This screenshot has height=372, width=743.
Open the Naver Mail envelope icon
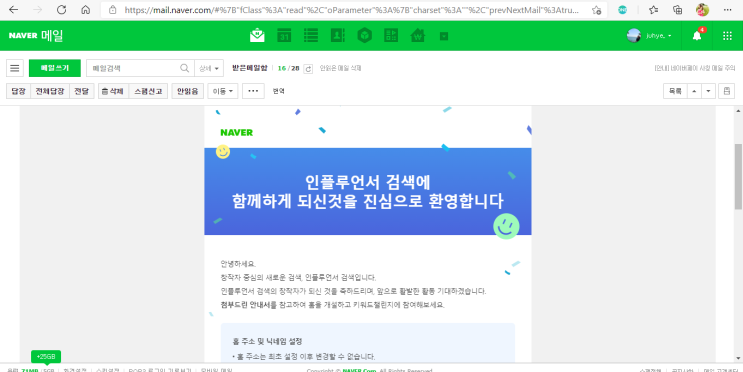pos(257,36)
